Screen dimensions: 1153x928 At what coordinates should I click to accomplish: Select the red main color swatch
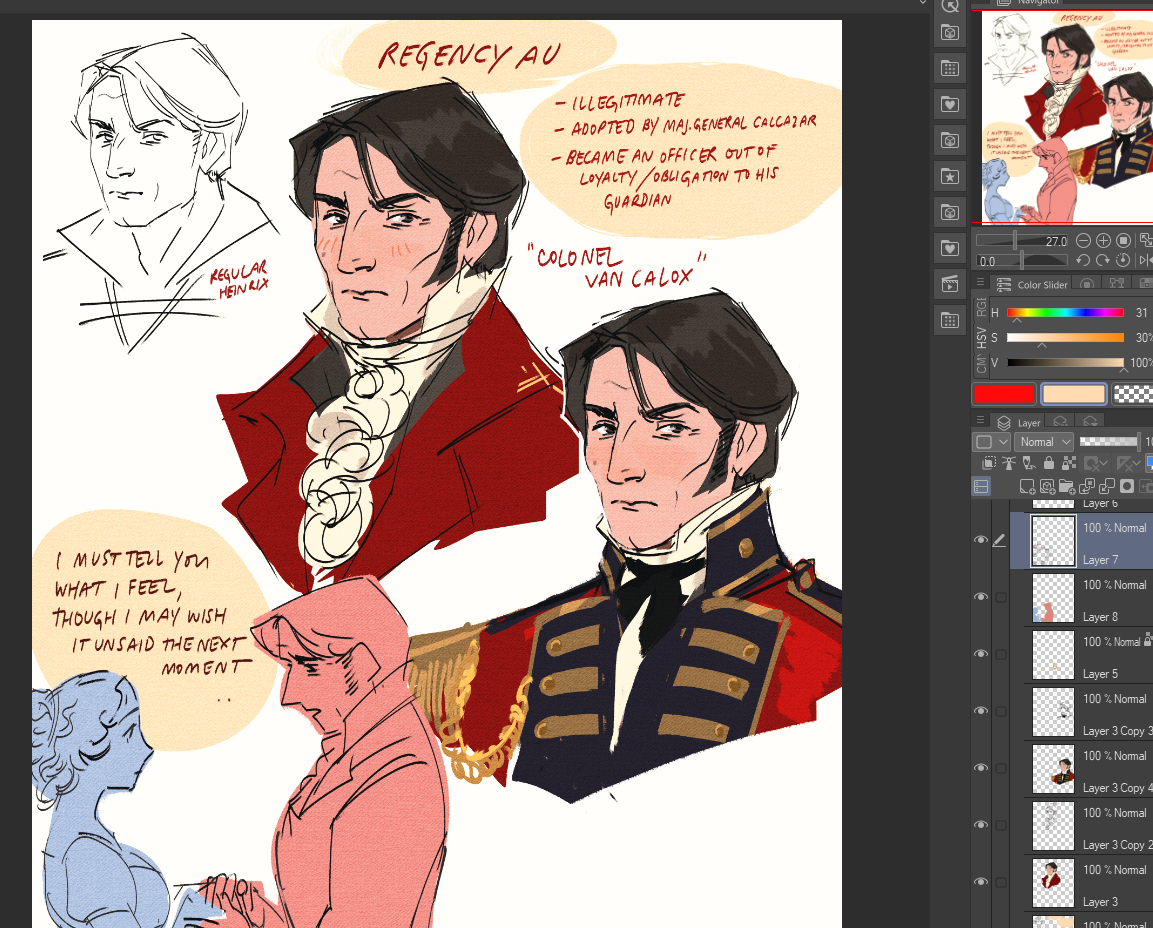tap(1004, 394)
